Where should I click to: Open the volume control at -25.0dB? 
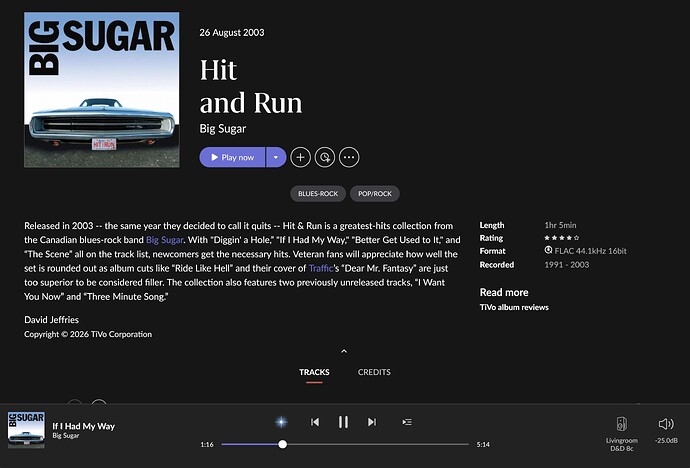(666, 430)
